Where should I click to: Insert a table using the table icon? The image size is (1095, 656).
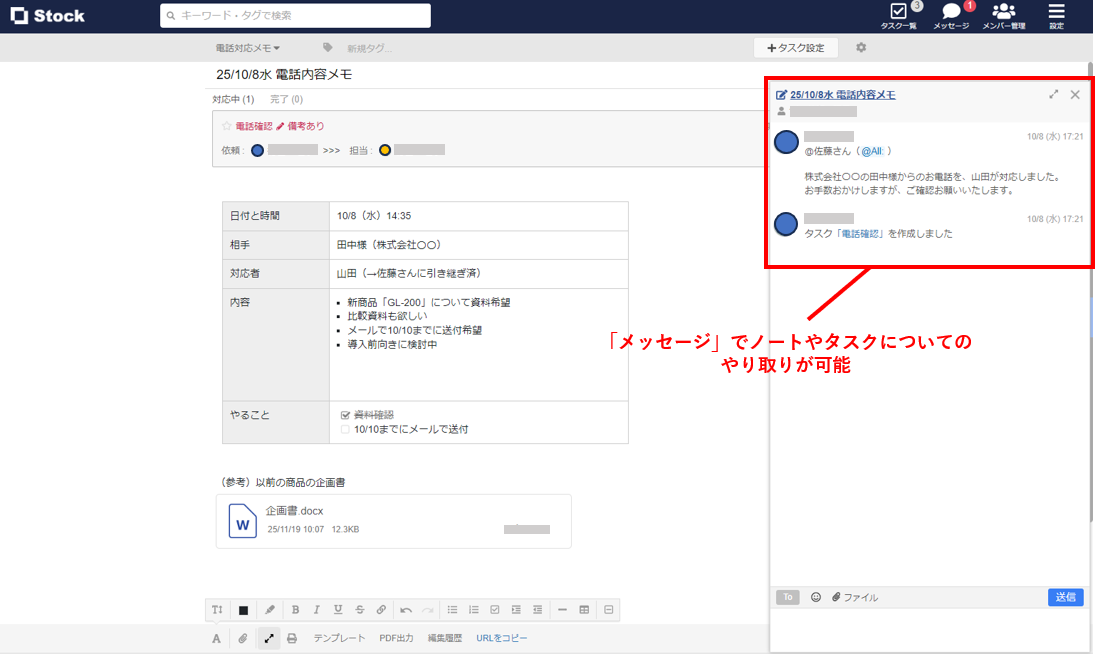[584, 609]
